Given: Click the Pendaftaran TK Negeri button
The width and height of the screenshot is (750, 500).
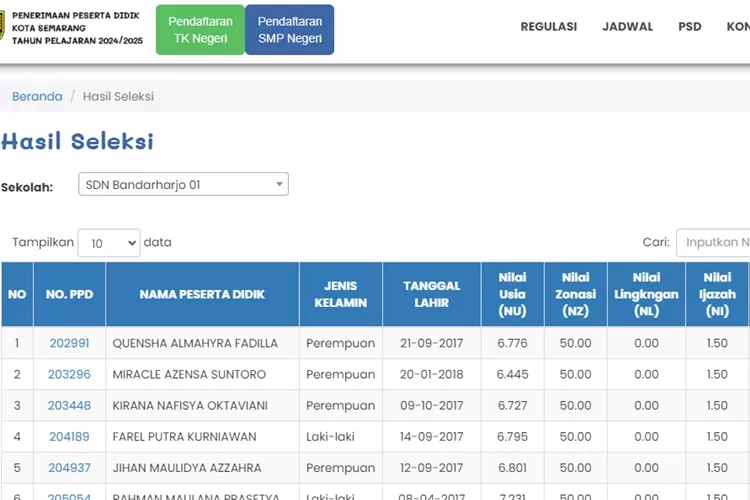Looking at the screenshot, I should [x=200, y=30].
